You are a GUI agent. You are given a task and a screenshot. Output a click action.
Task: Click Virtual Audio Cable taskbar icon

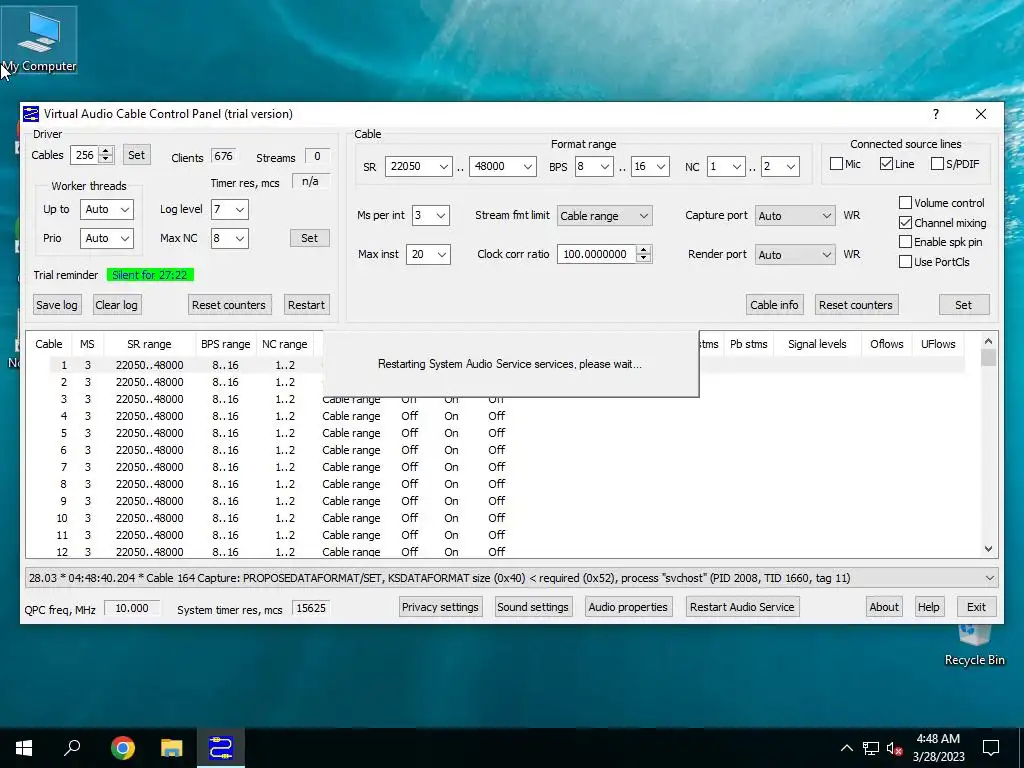click(x=221, y=748)
